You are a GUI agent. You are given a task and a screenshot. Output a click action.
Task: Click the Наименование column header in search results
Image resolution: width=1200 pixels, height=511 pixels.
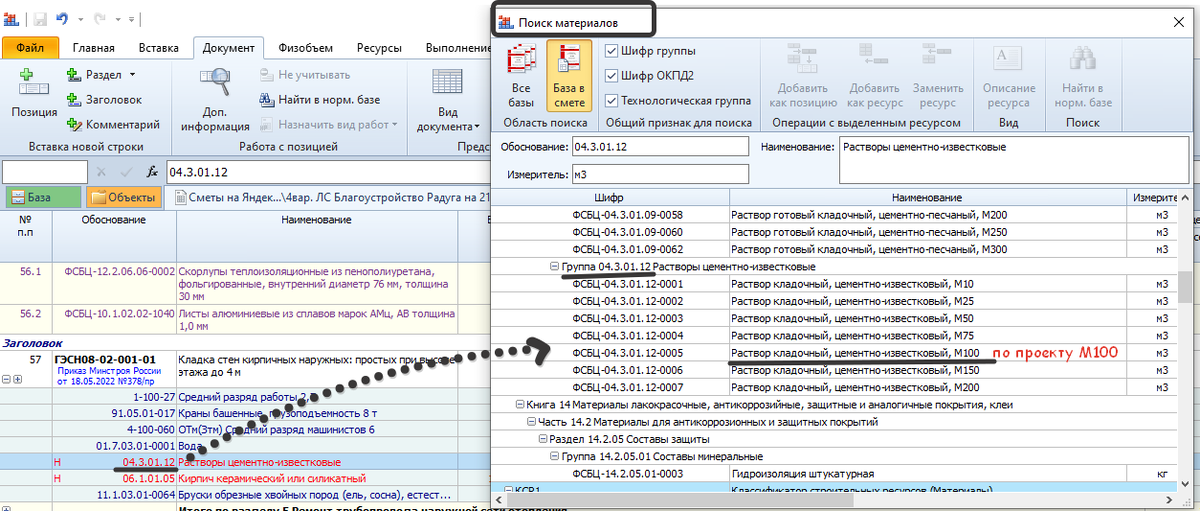(928, 198)
